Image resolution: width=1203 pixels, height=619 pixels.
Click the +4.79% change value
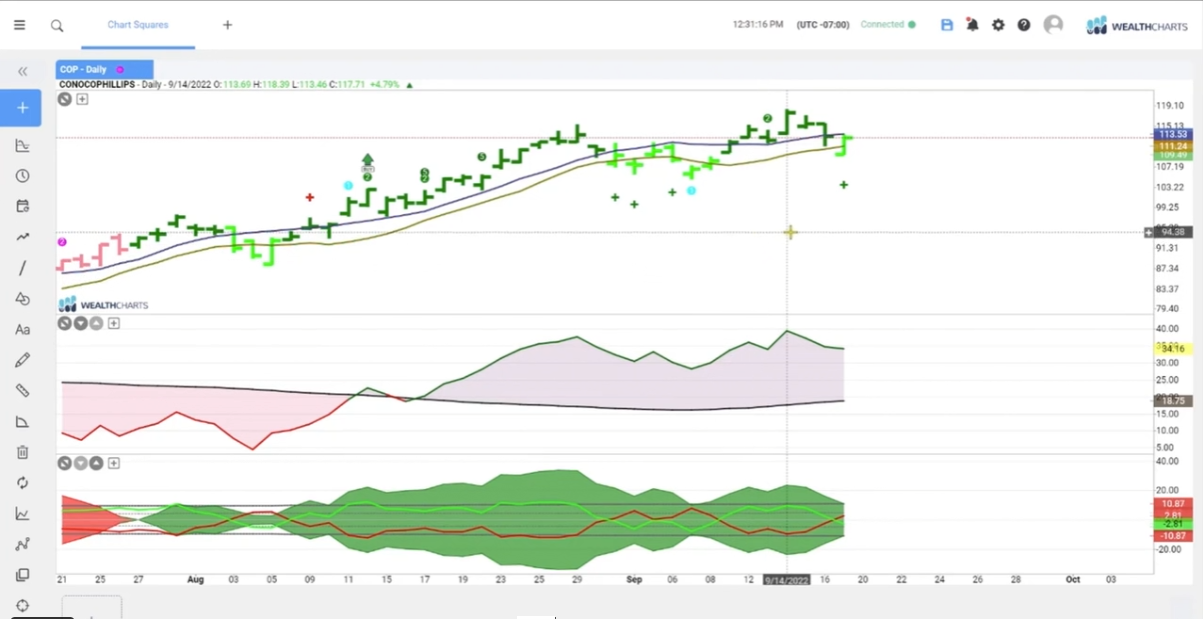385,85
